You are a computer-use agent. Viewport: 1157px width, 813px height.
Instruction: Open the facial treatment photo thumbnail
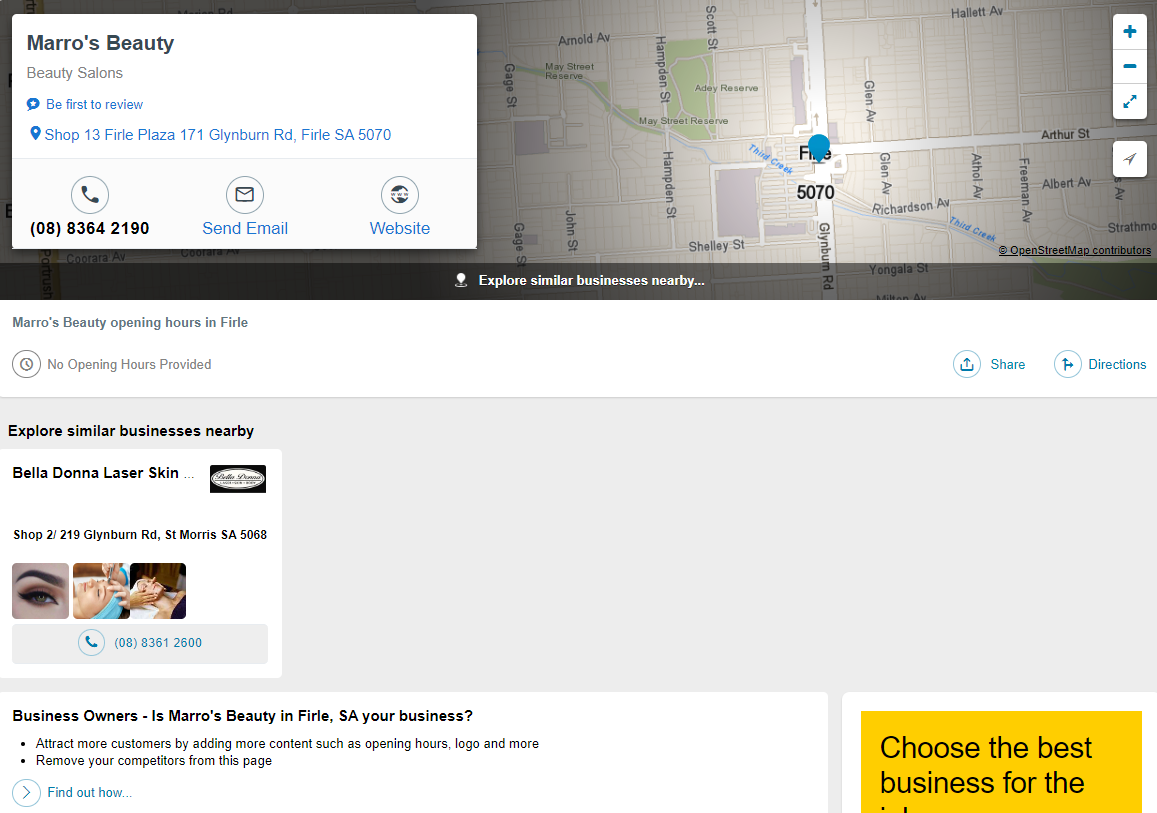pyautogui.click(x=101, y=591)
